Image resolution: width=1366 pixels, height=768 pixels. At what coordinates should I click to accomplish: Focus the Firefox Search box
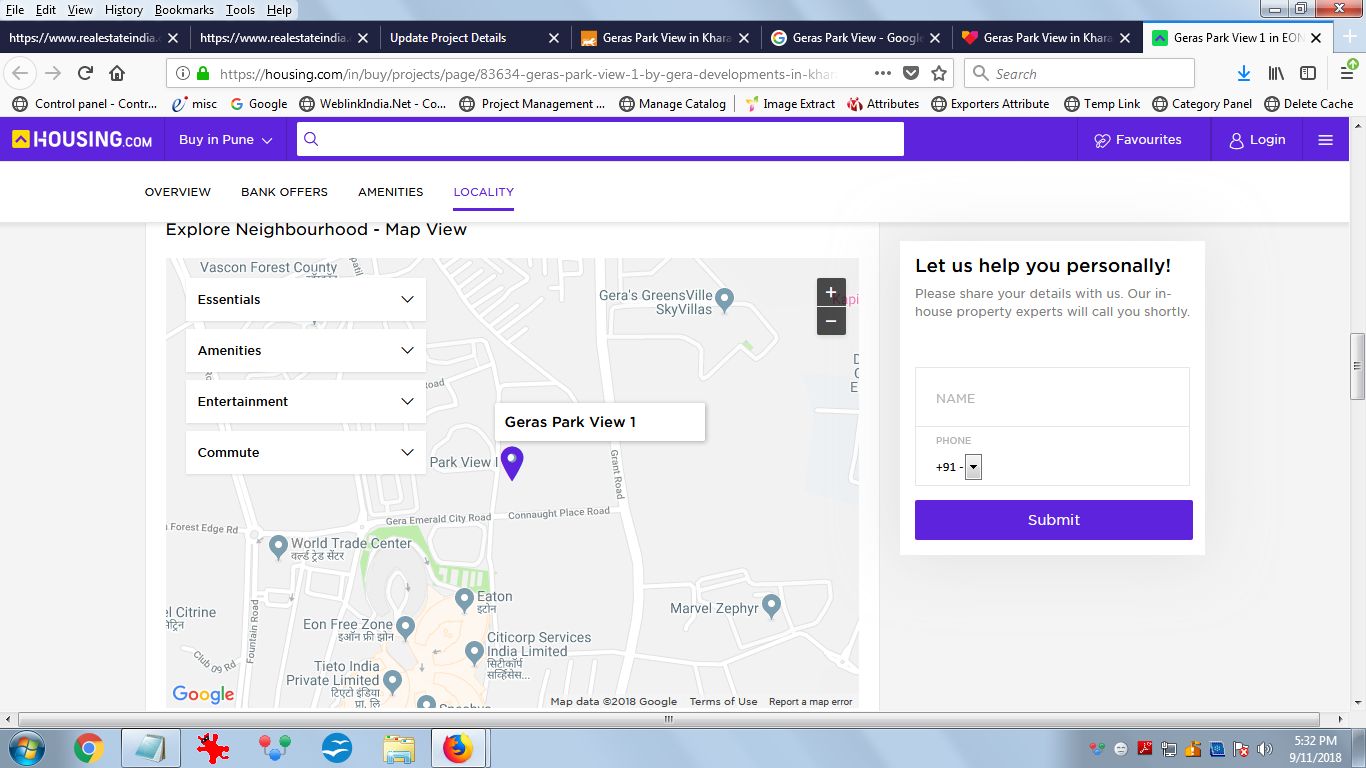coord(1080,73)
